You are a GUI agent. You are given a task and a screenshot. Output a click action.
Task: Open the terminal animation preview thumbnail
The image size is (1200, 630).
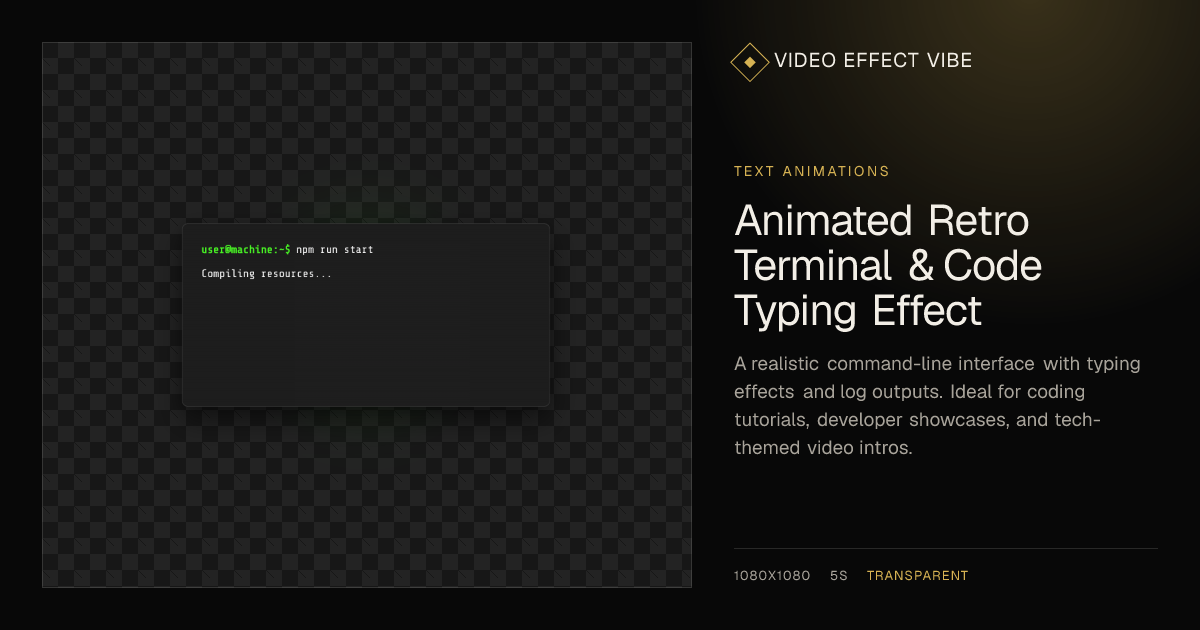[367, 315]
